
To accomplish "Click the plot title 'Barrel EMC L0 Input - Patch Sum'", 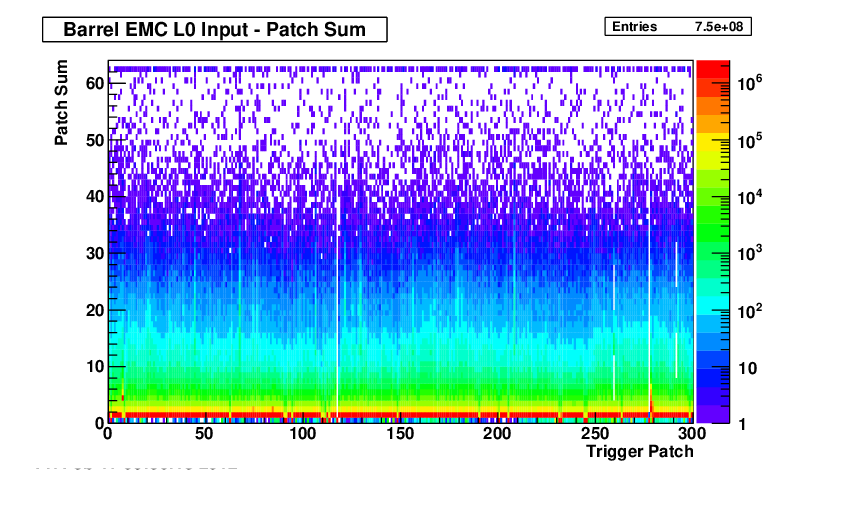I will 215,29.
